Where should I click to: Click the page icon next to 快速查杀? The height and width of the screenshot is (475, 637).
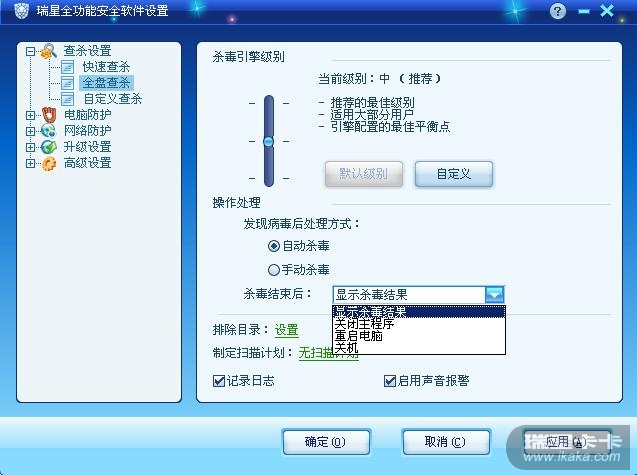click(x=67, y=67)
